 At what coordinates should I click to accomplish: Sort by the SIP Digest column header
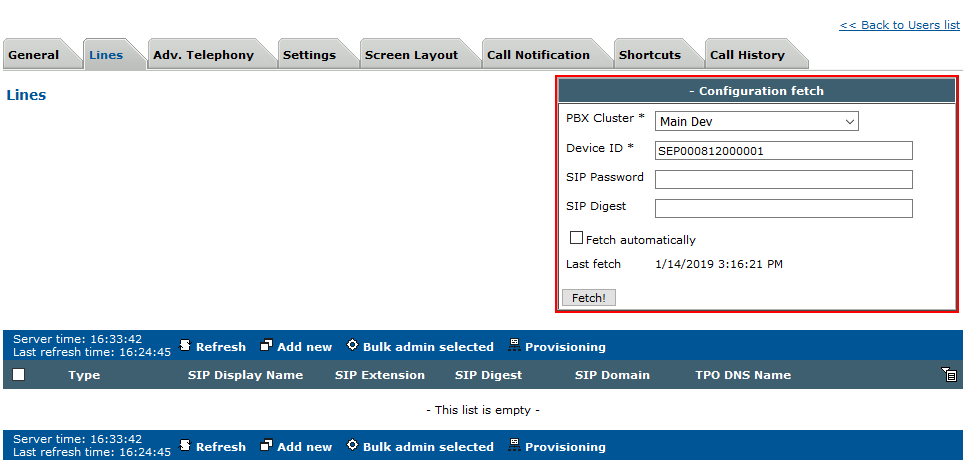[489, 375]
